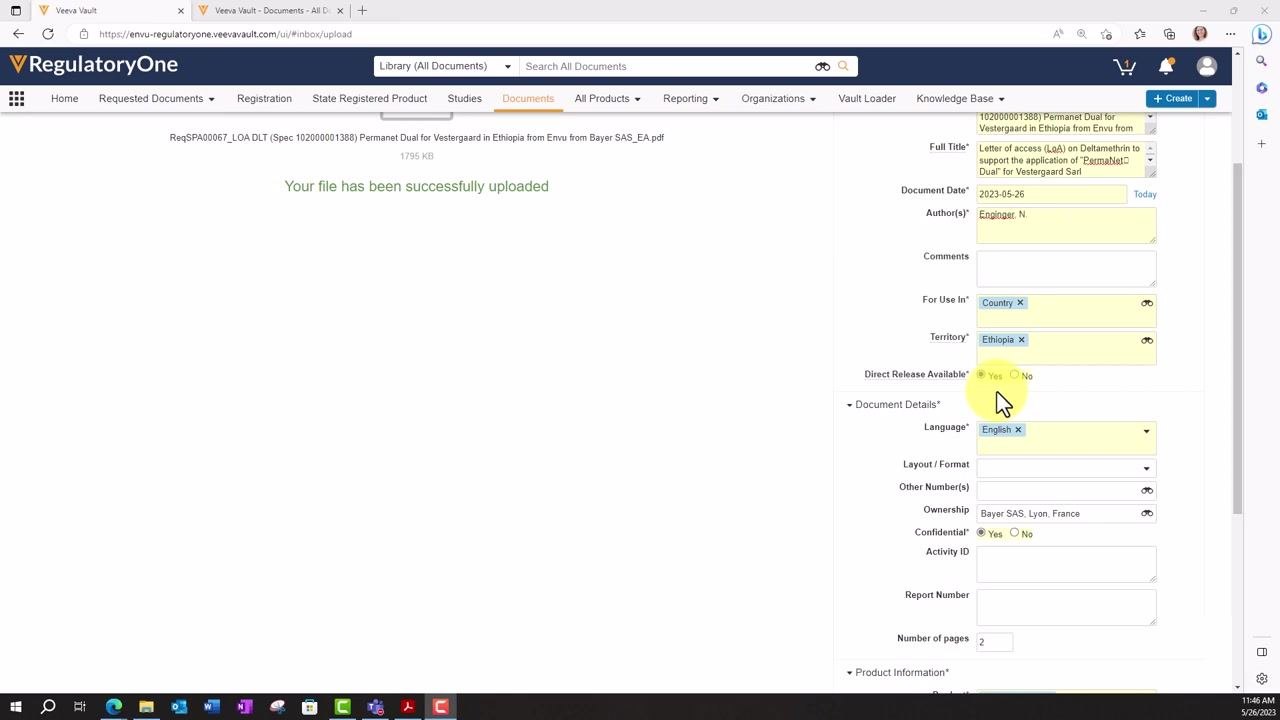Screen dimensions: 1280x720
Task: Open the For Use In lookup binoculars
Action: (x=1147, y=303)
